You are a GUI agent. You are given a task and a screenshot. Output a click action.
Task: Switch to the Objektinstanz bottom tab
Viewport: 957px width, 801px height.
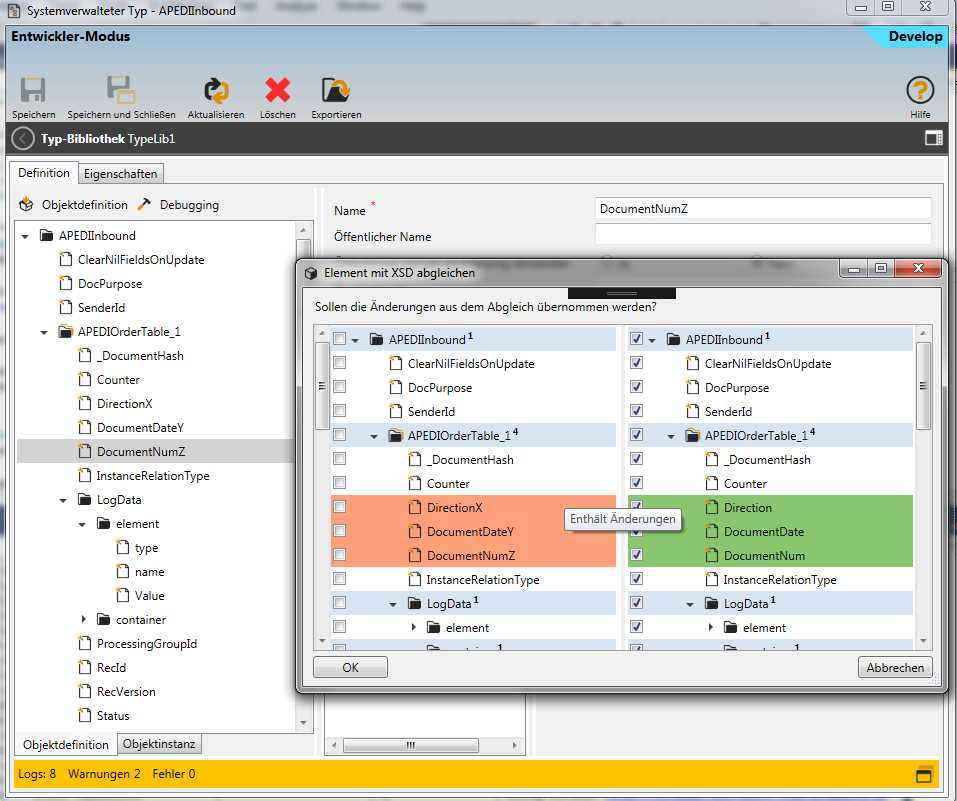(x=159, y=744)
